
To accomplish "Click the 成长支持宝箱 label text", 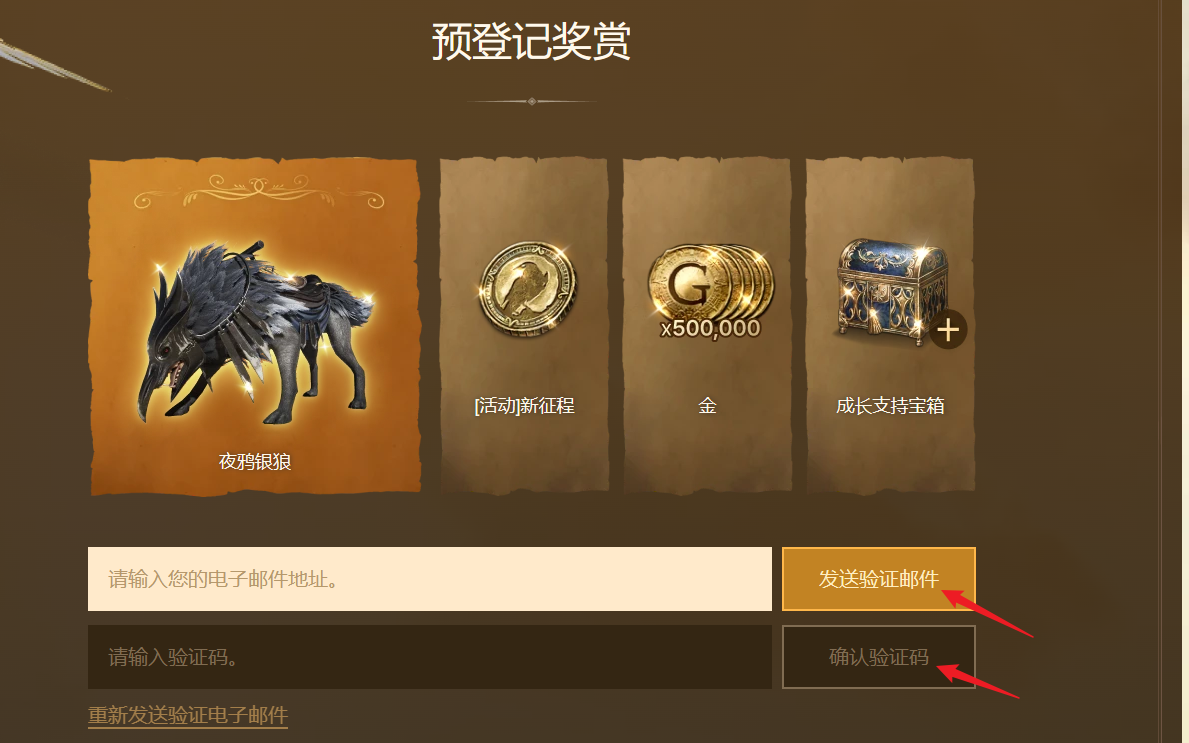I will point(890,406).
